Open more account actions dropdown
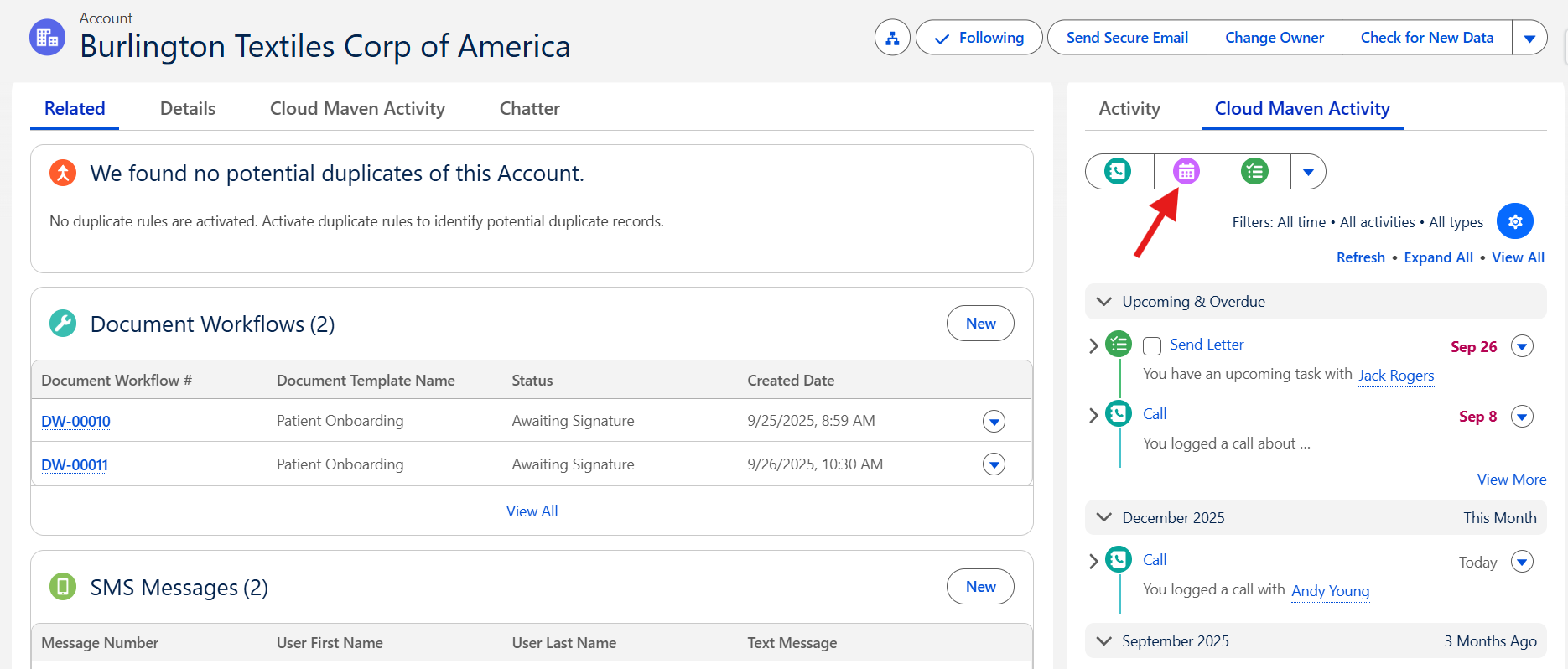 click(1529, 38)
